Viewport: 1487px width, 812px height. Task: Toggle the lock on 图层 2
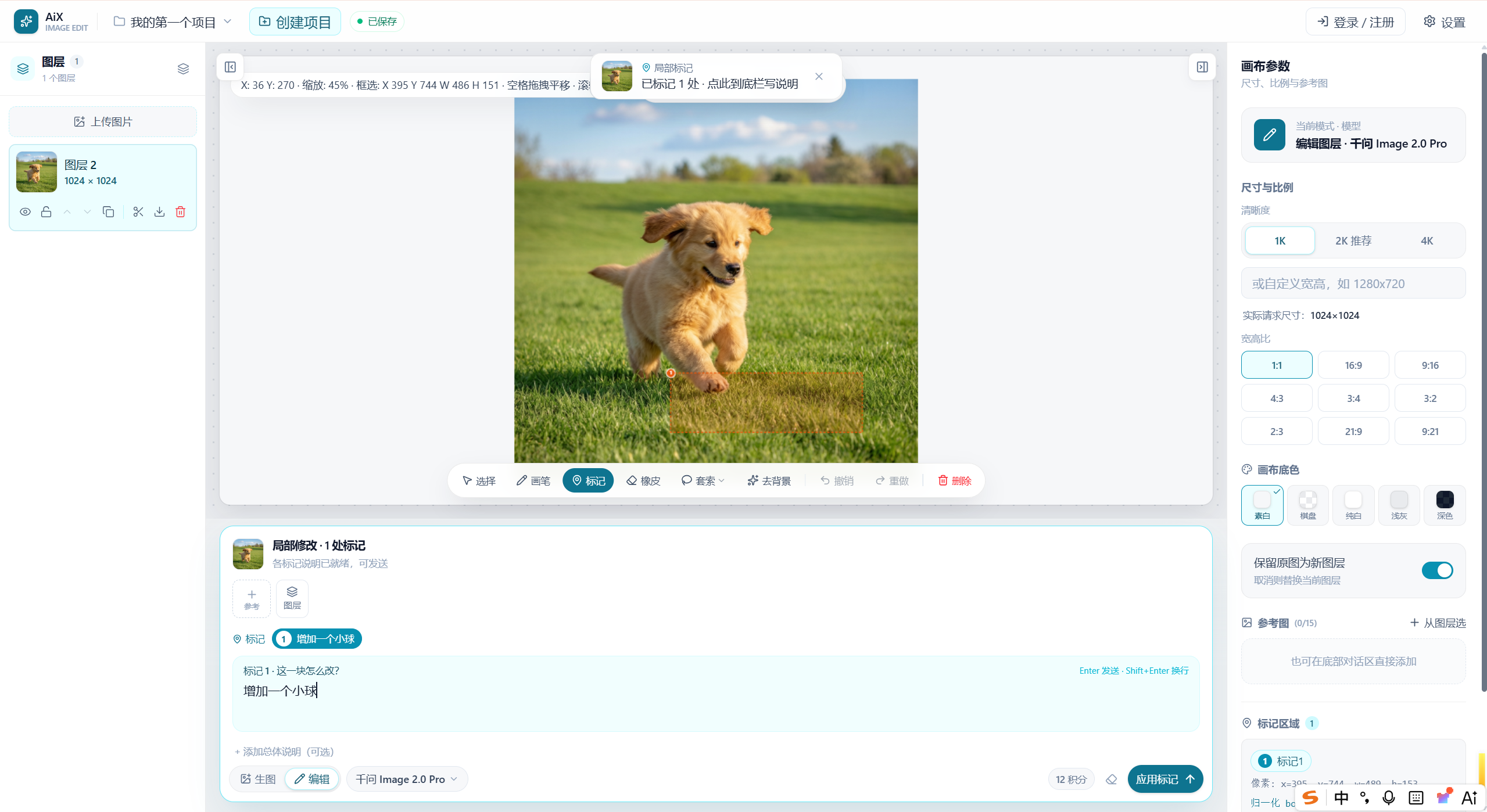point(46,212)
